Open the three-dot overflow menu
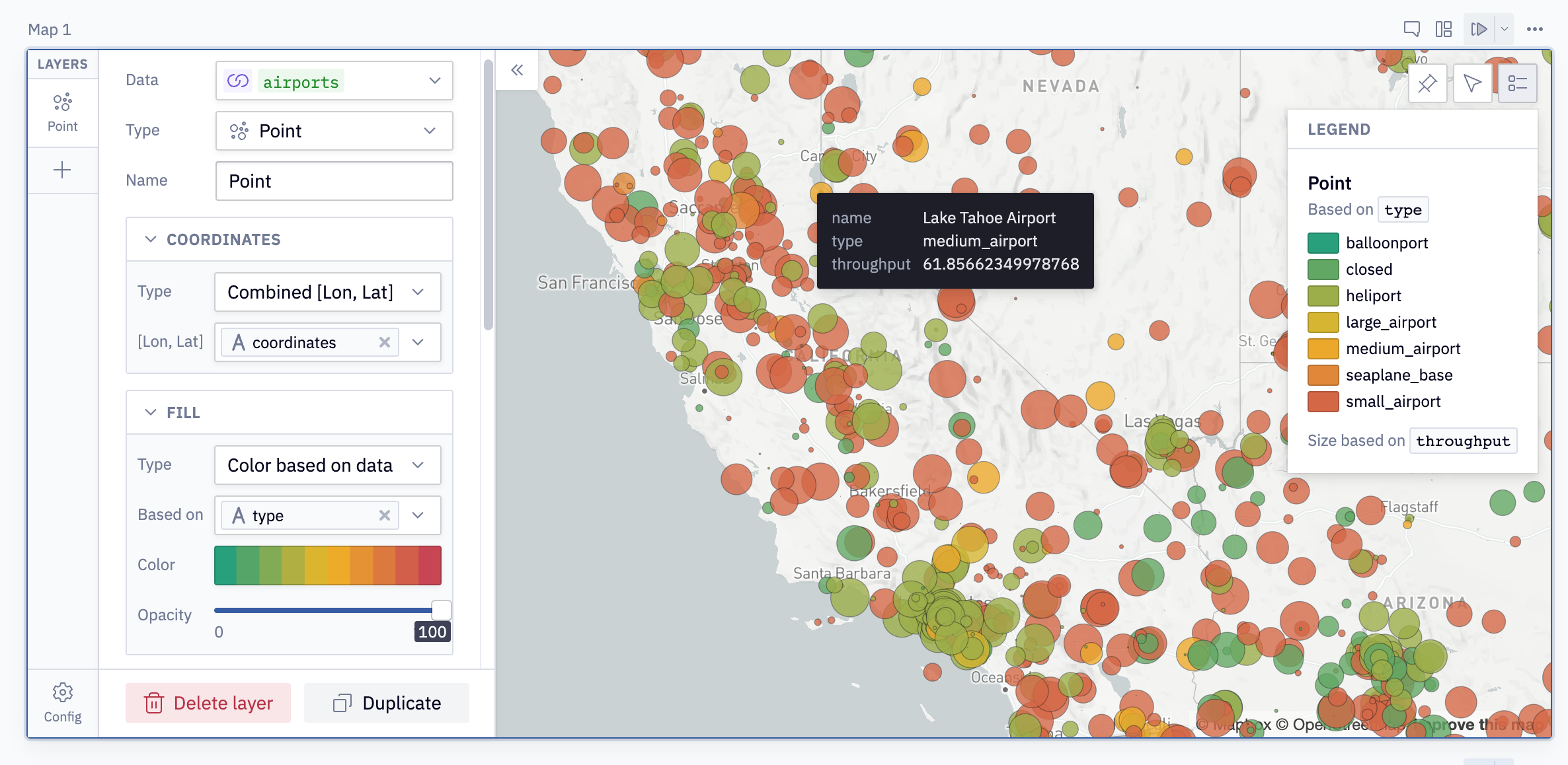The image size is (1568, 765). point(1535,28)
